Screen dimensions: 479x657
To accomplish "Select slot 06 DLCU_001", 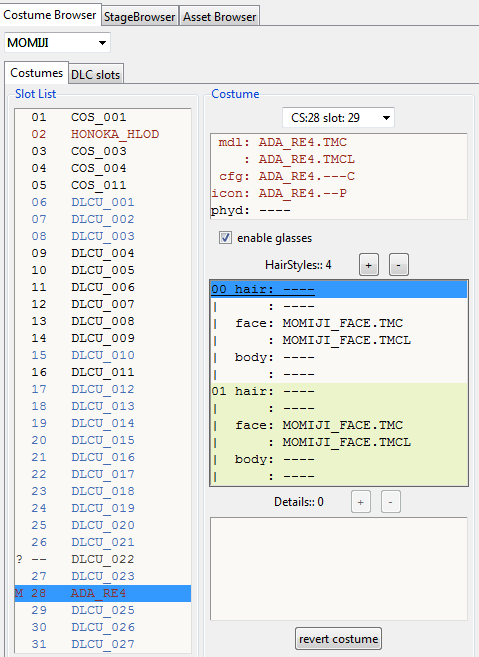I will coord(103,202).
